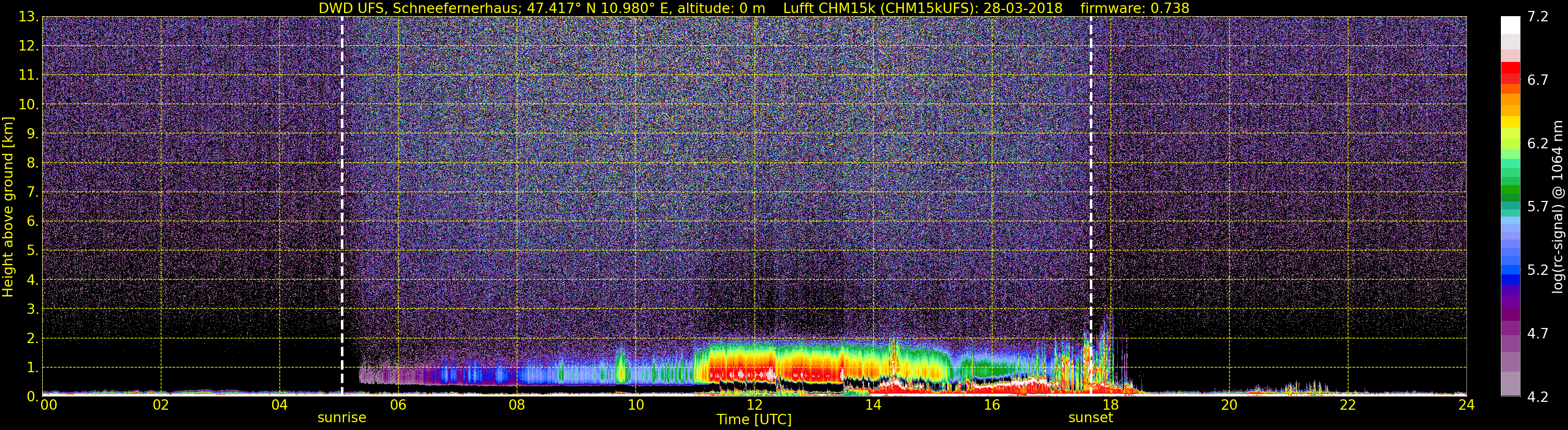Click the colorbar value "4.7"
This screenshot has height=430, width=1568.
1538,334
